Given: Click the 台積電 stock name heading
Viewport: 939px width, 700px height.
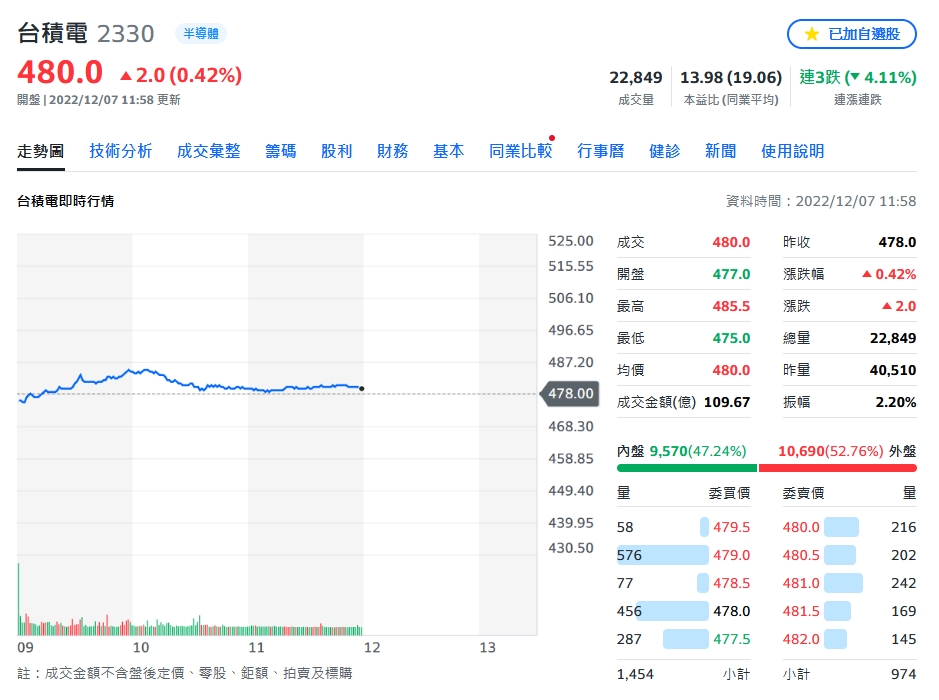Looking at the screenshot, I should [53, 34].
